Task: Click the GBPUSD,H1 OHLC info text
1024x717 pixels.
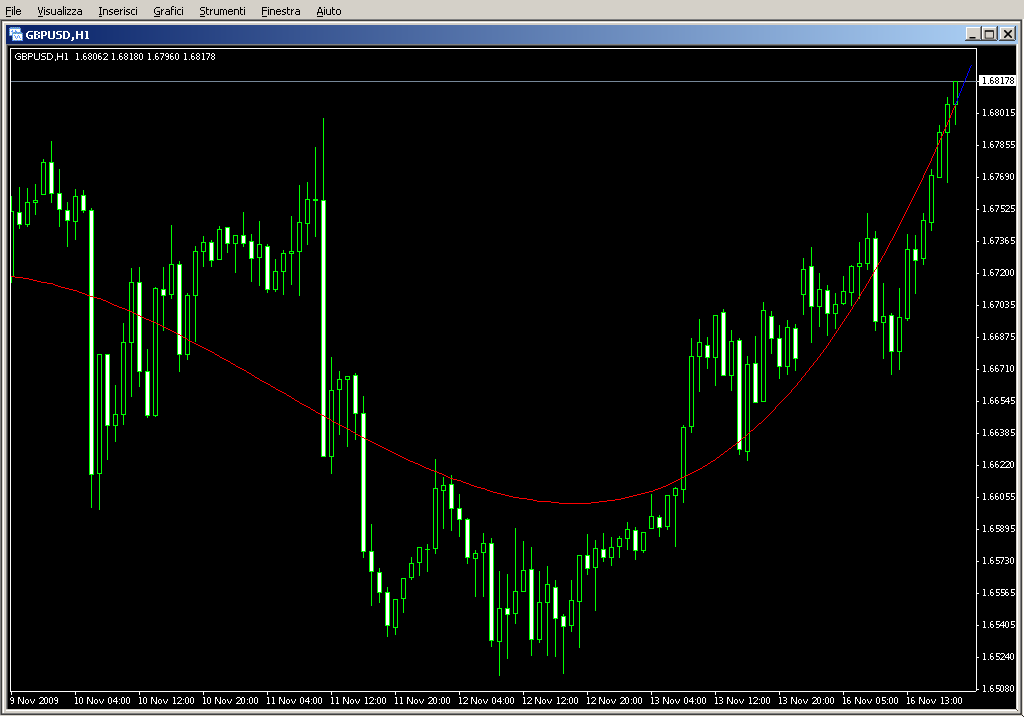Action: (115, 57)
